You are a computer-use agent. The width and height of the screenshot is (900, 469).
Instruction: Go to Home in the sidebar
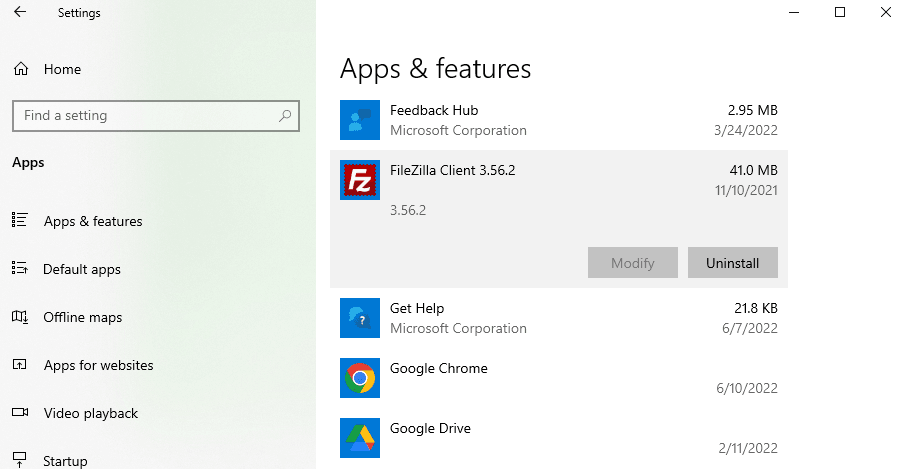pyautogui.click(x=63, y=69)
